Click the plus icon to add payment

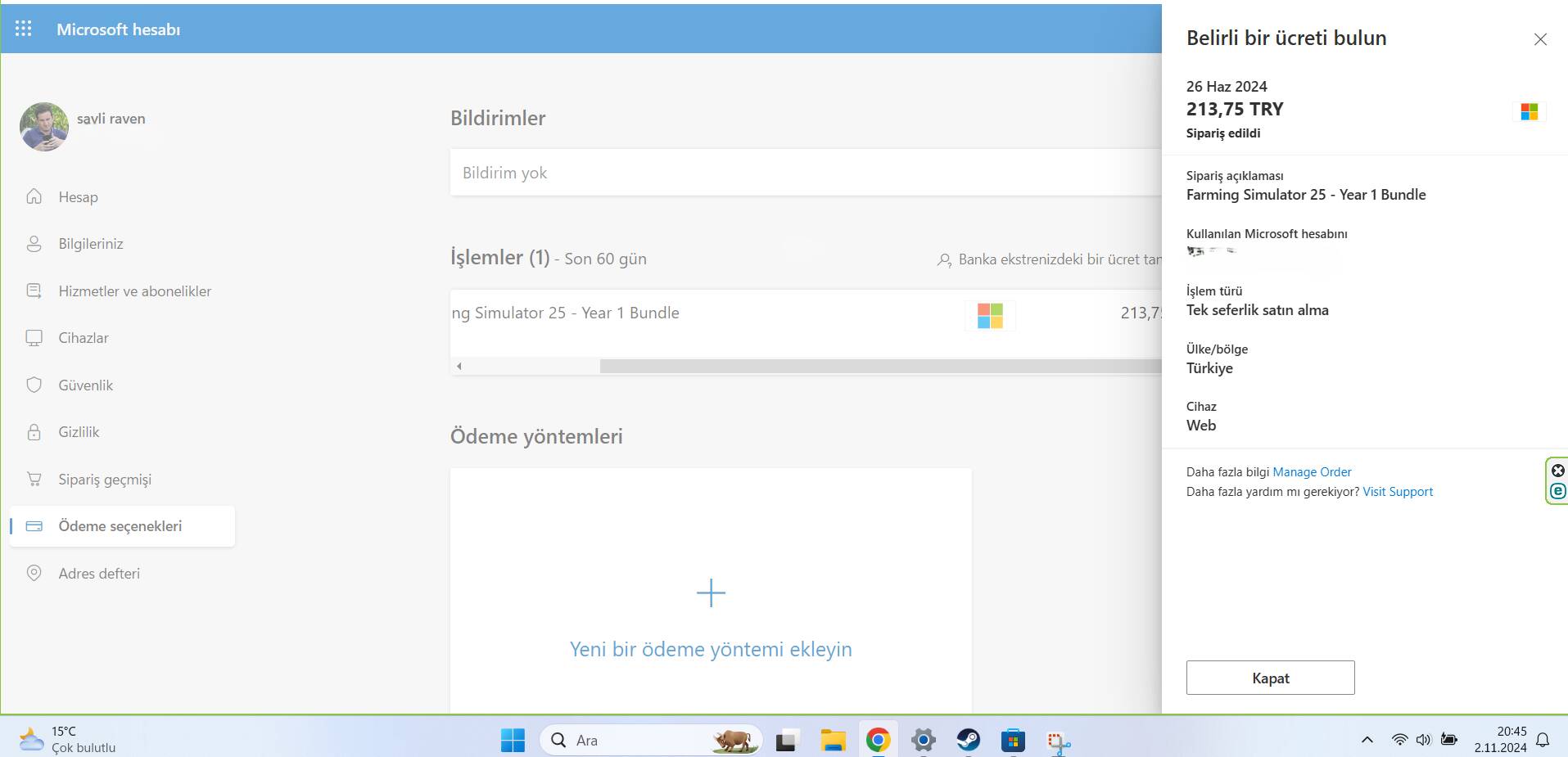tap(711, 593)
